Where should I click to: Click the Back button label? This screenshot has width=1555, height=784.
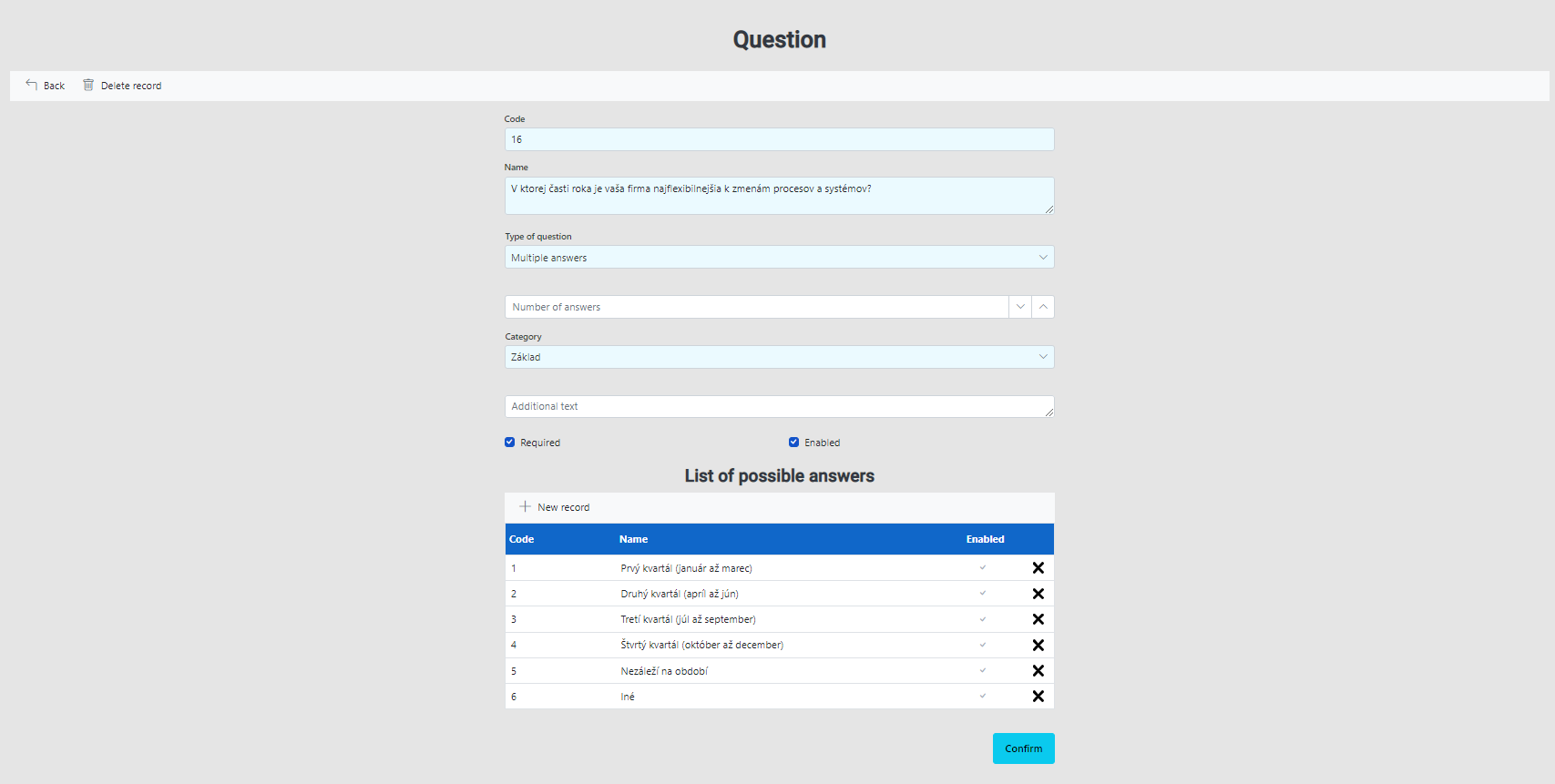pos(55,86)
